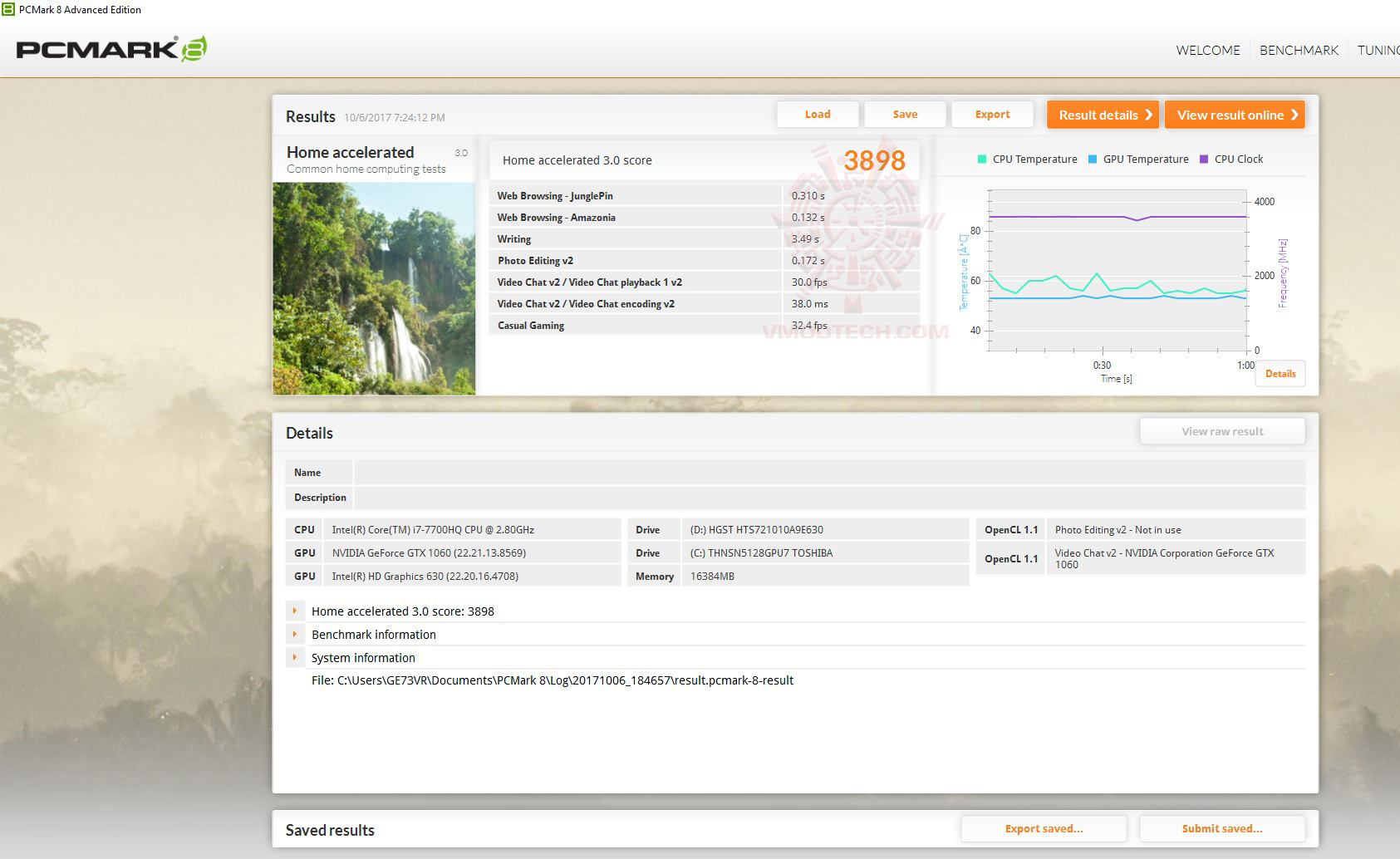The width and height of the screenshot is (1400, 859).
Task: Open Result details
Action: pyautogui.click(x=1103, y=115)
